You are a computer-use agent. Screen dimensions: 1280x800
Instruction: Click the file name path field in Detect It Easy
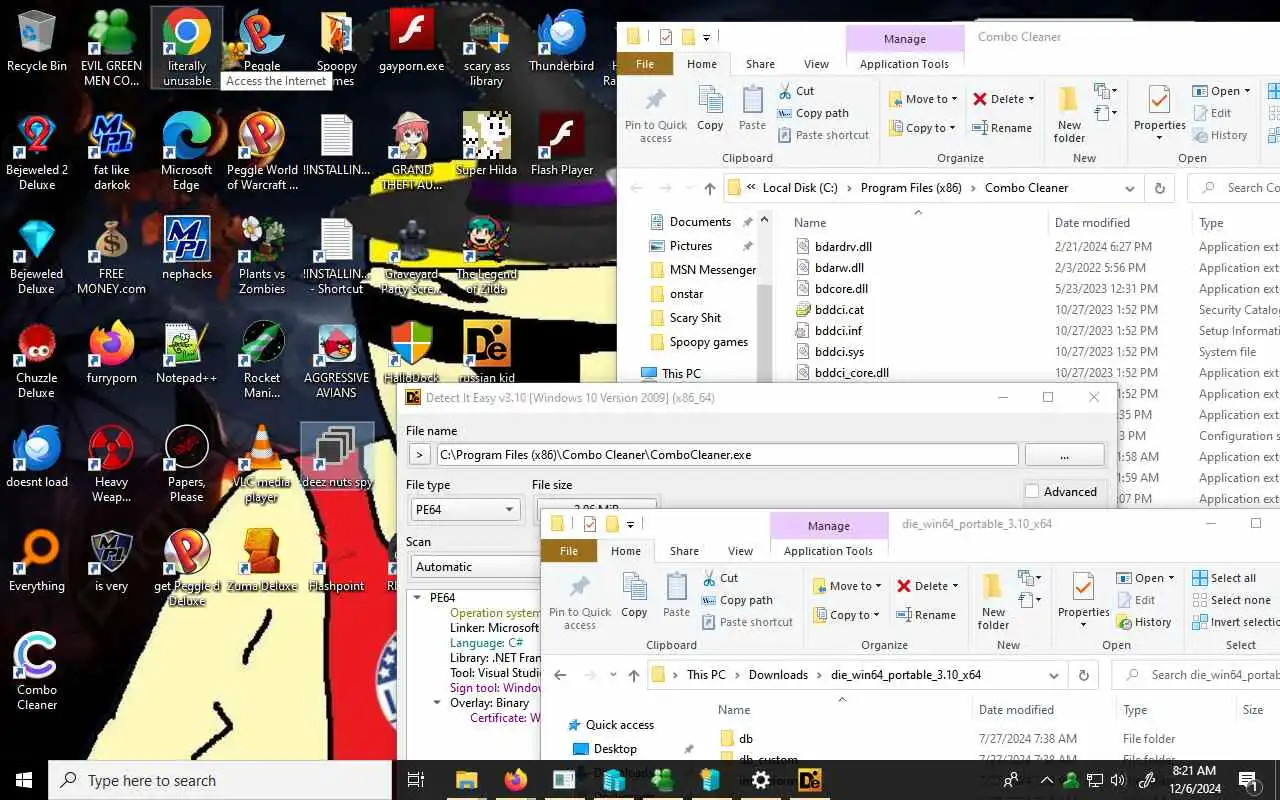point(727,455)
